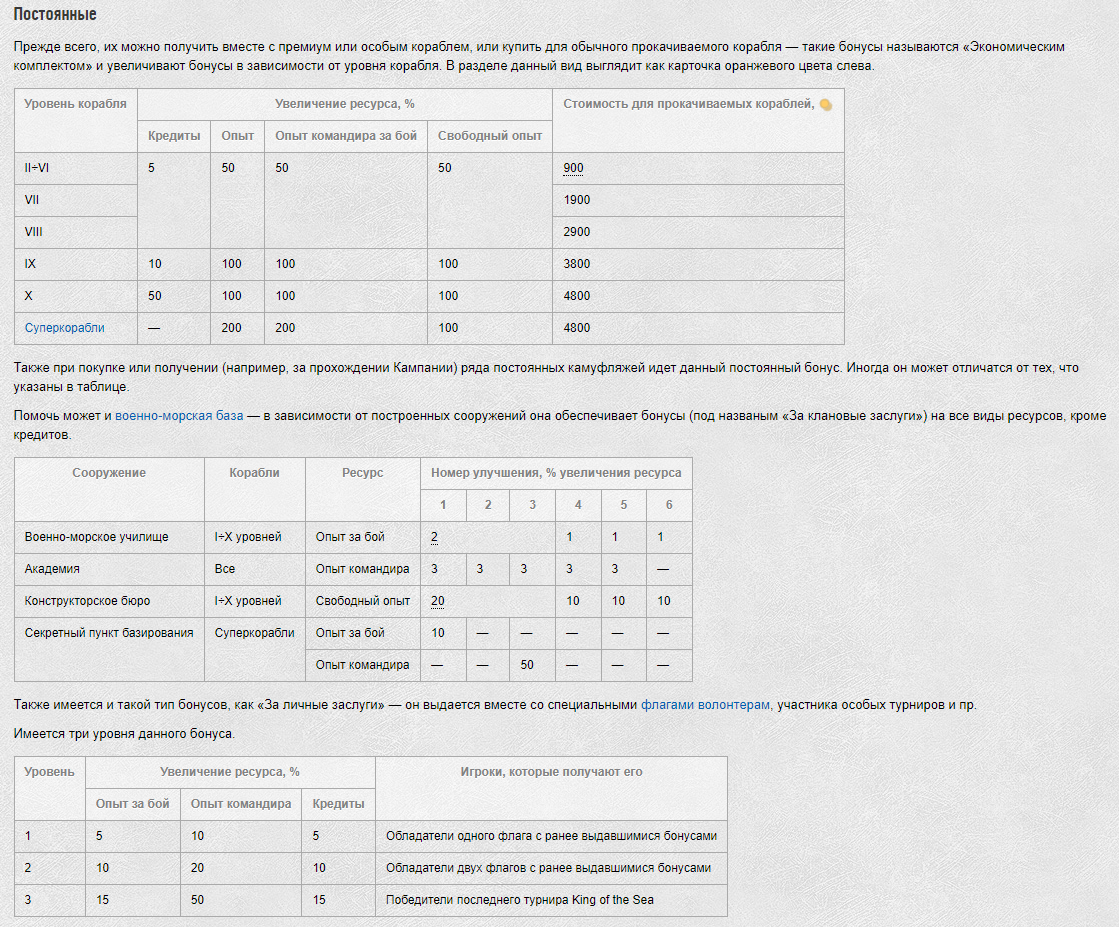1119x927 pixels.
Task: Open the Суперкорабли link
Action: (x=64, y=328)
